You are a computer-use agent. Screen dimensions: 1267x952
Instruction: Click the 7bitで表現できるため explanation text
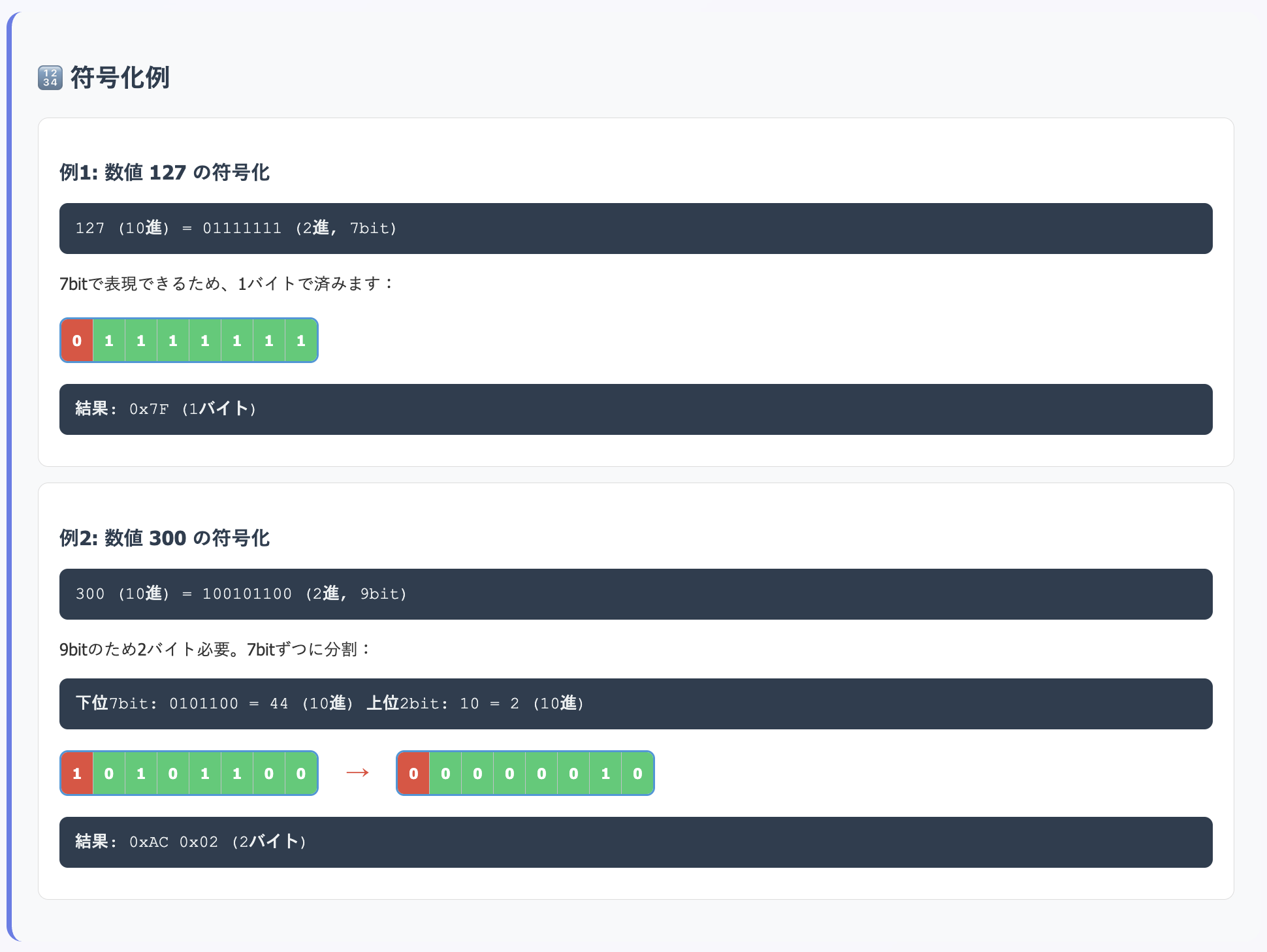coord(227,283)
